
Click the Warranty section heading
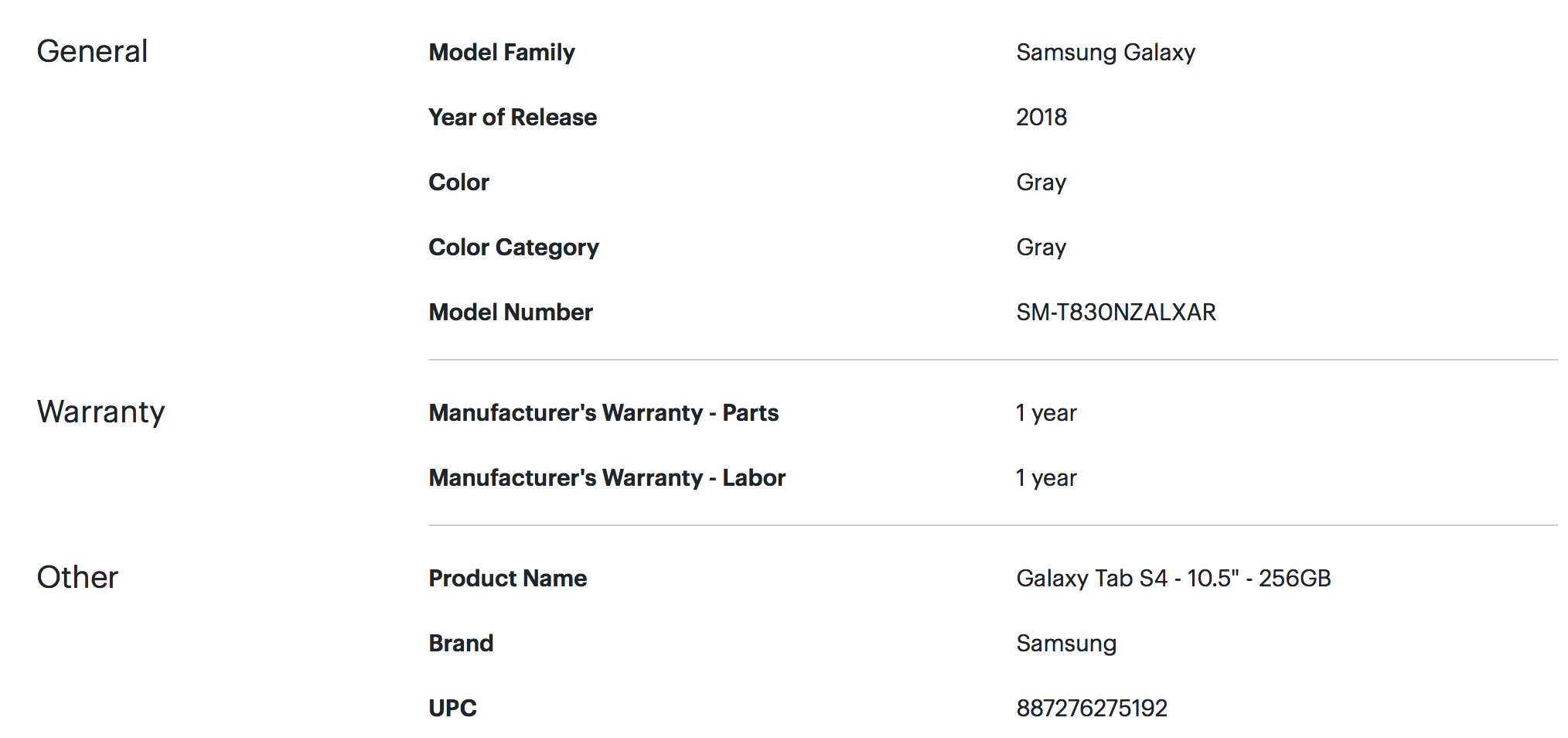101,412
